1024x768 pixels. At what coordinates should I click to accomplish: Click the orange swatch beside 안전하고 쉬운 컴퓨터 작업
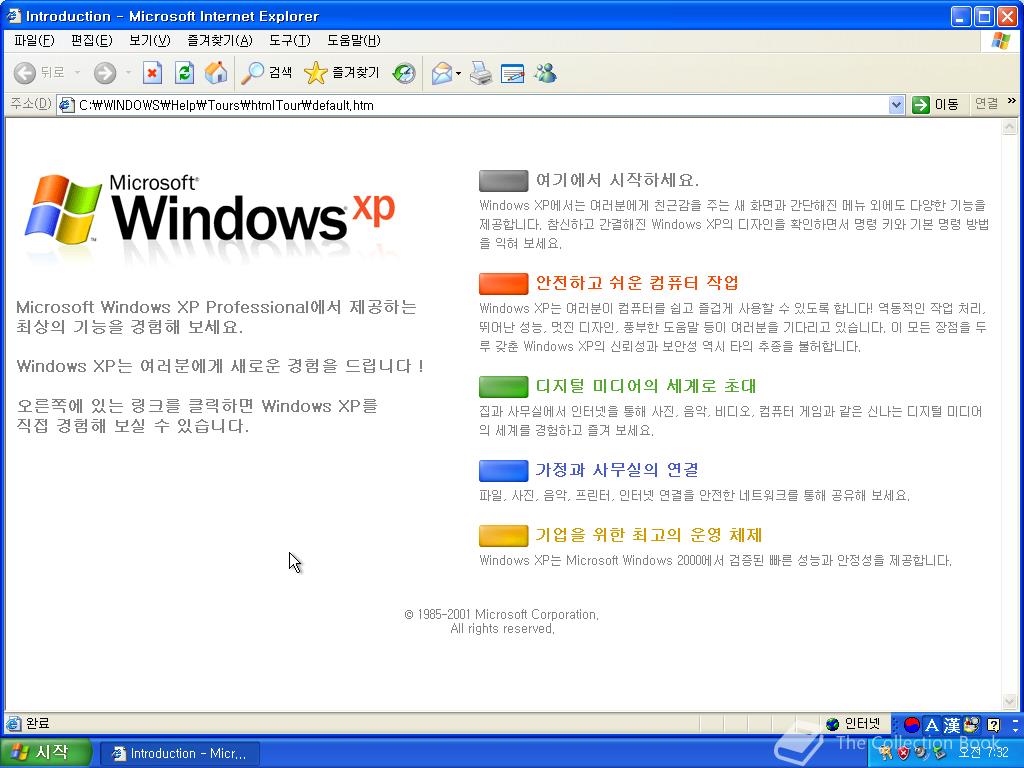tap(504, 283)
